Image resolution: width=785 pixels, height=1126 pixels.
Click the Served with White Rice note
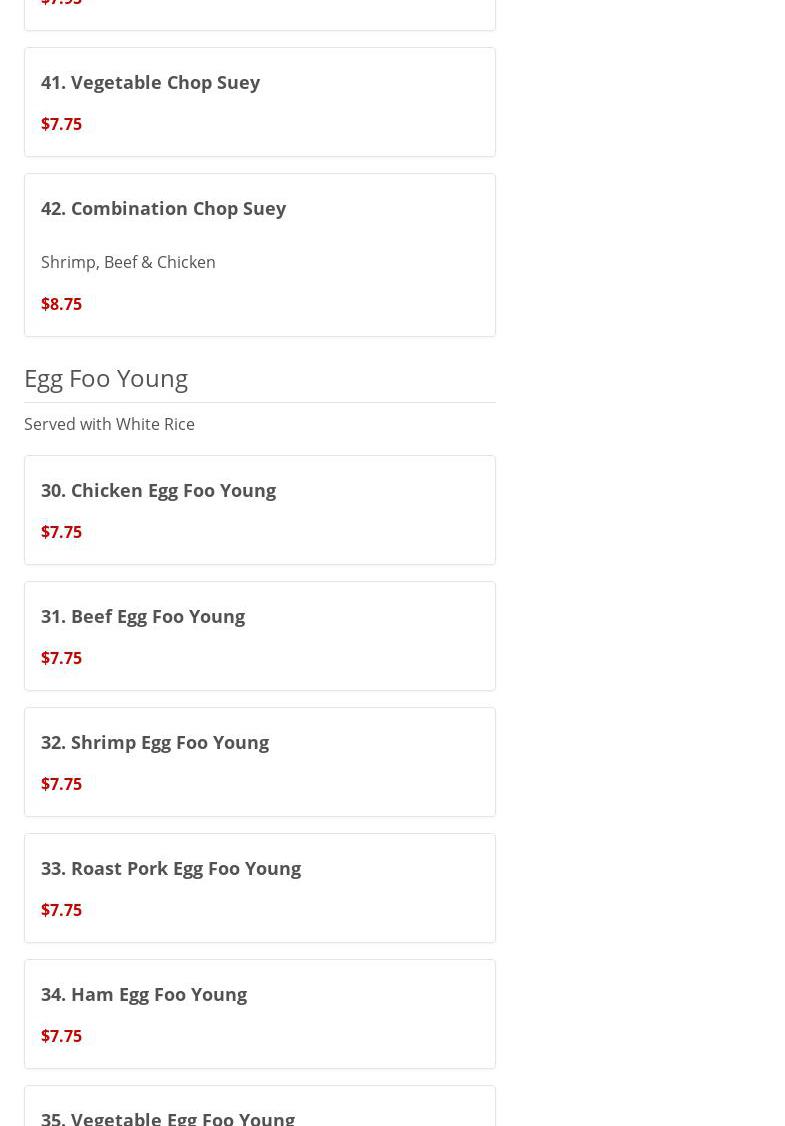click(109, 424)
